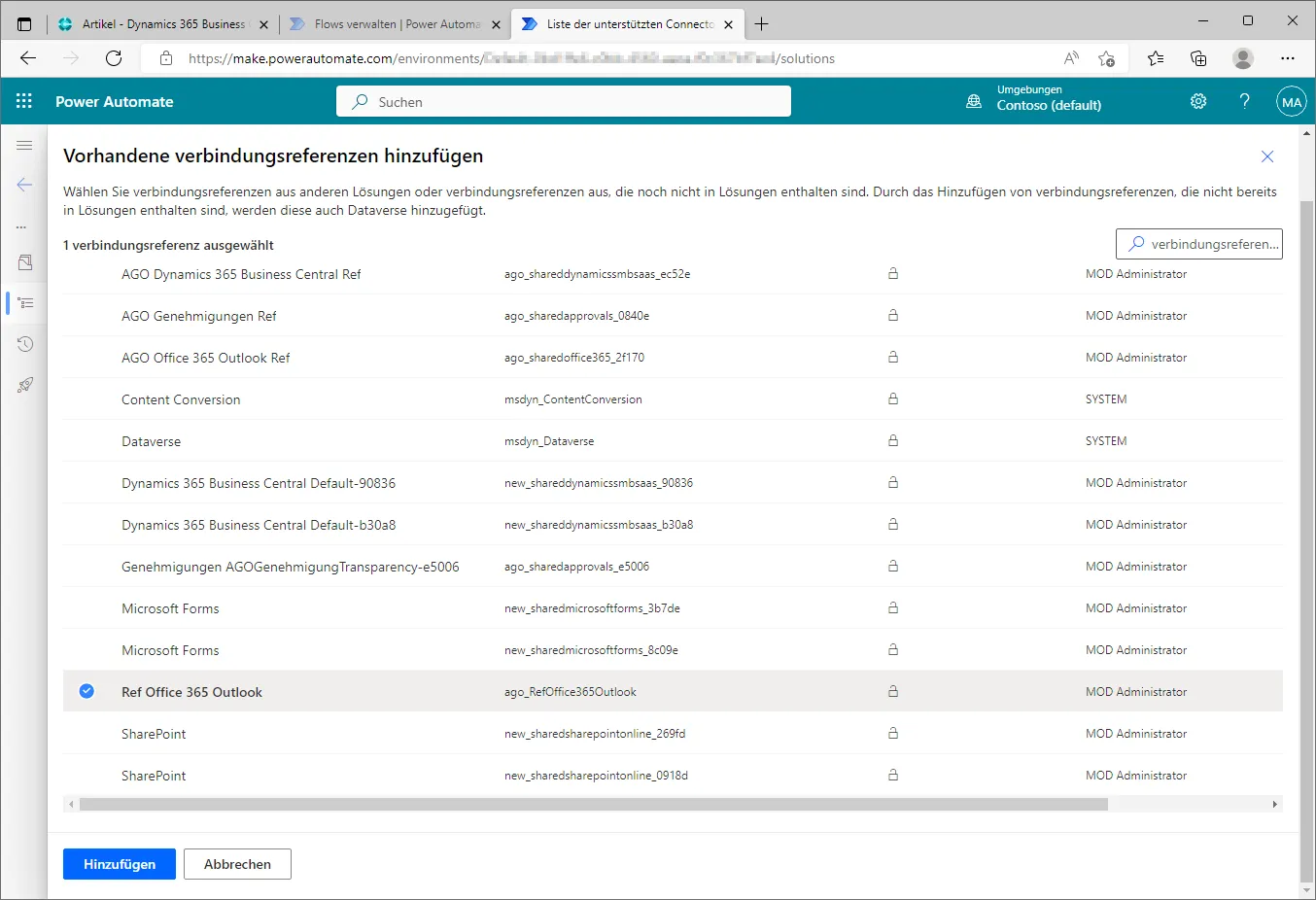Open the browser settings ellipsis menu

(1288, 58)
